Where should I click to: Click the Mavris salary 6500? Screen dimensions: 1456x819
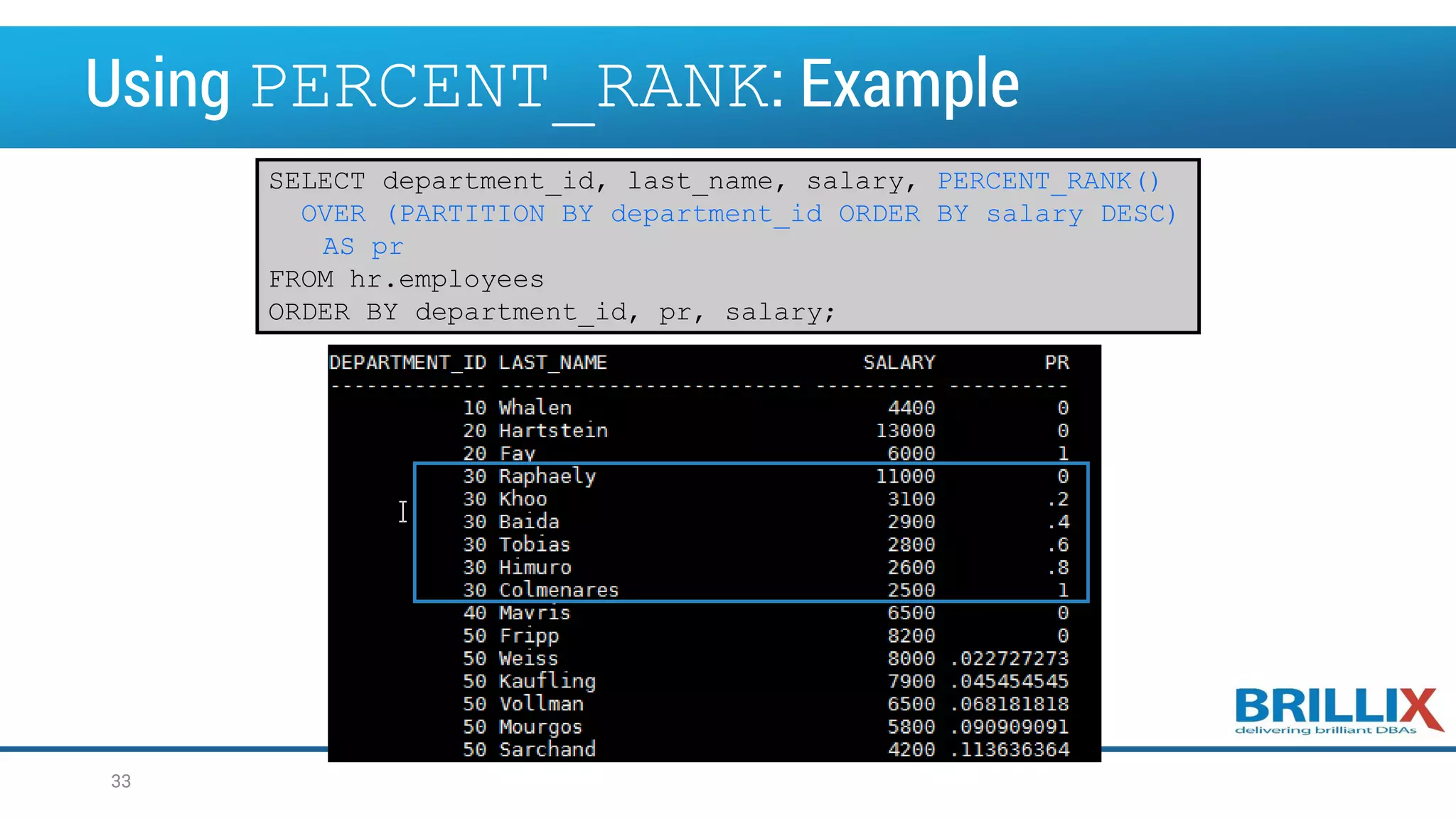(x=911, y=613)
